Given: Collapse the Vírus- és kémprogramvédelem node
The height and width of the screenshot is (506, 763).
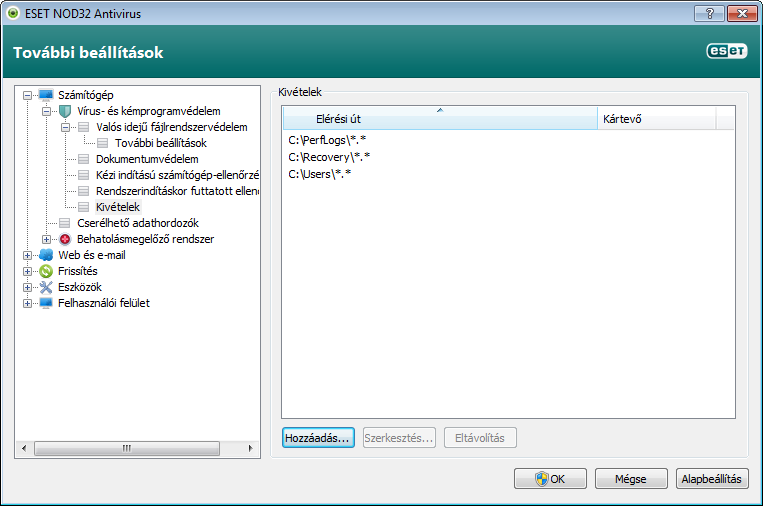Looking at the screenshot, I should (47, 111).
